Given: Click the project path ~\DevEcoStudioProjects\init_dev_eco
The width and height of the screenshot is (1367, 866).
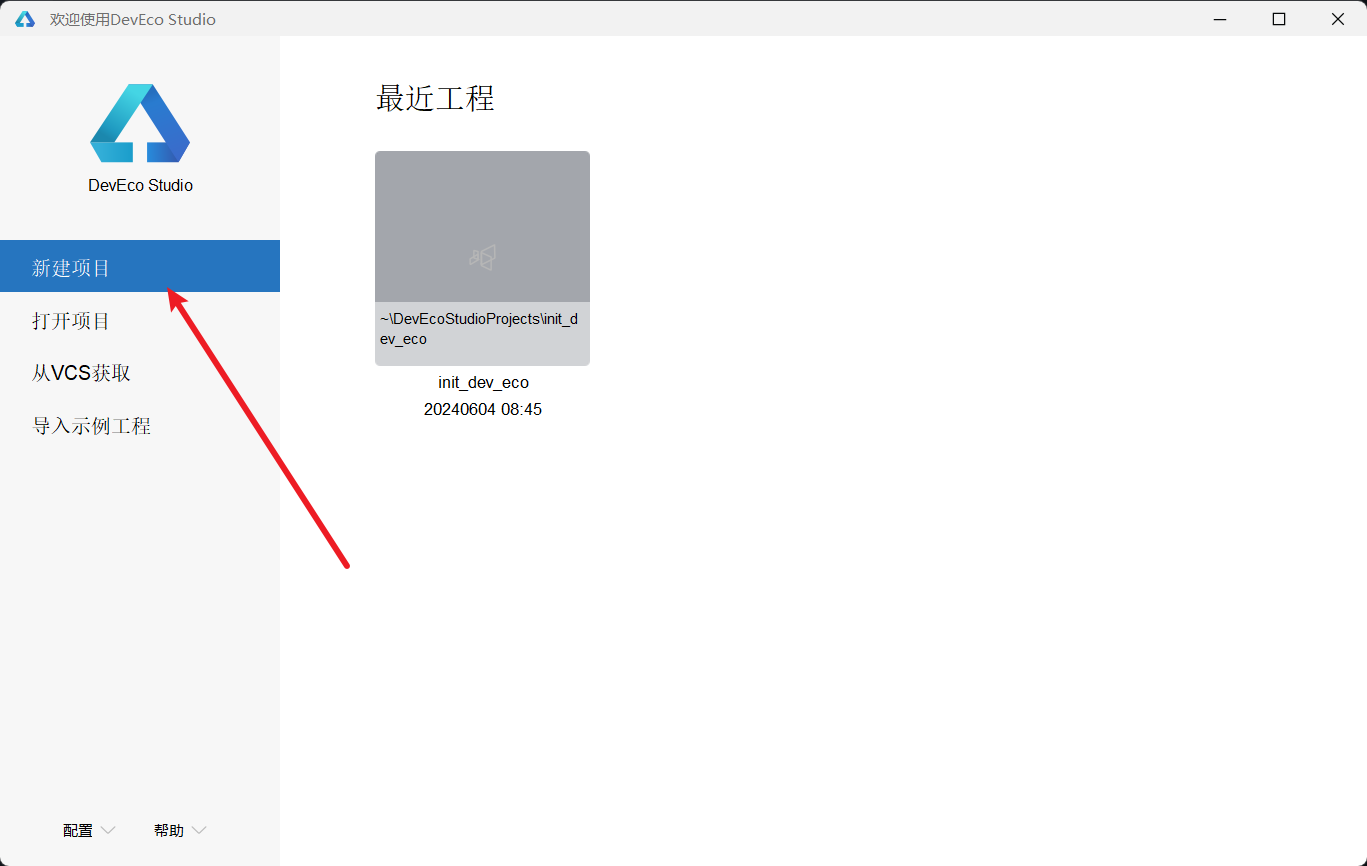Looking at the screenshot, I should click(x=479, y=329).
